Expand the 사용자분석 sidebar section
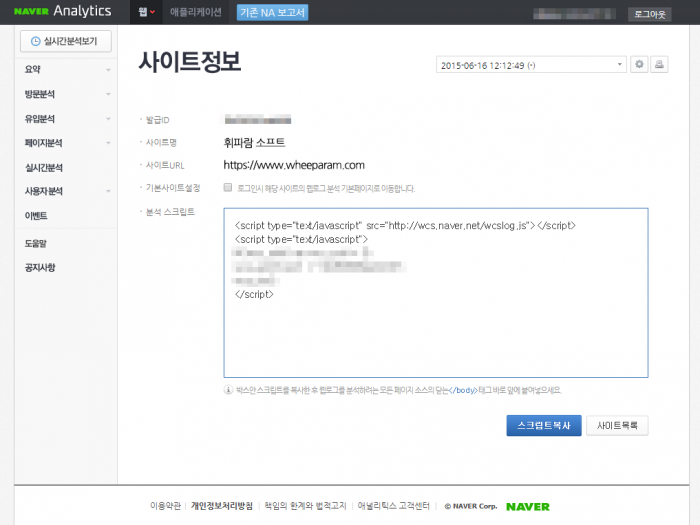The height and width of the screenshot is (525, 700). pyautogui.click(x=67, y=191)
